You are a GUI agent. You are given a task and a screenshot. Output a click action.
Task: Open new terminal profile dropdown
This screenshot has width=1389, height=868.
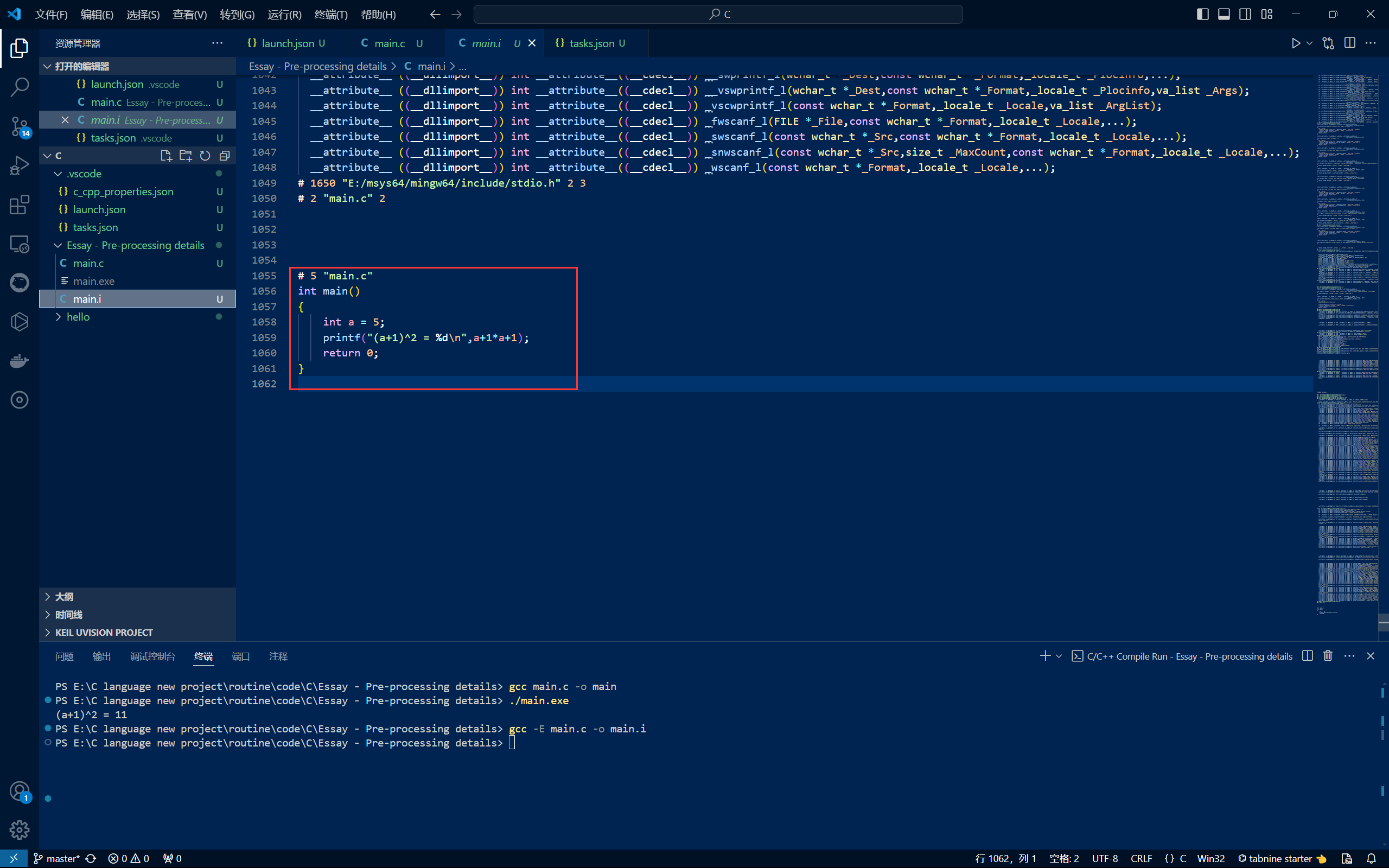pos(1059,655)
